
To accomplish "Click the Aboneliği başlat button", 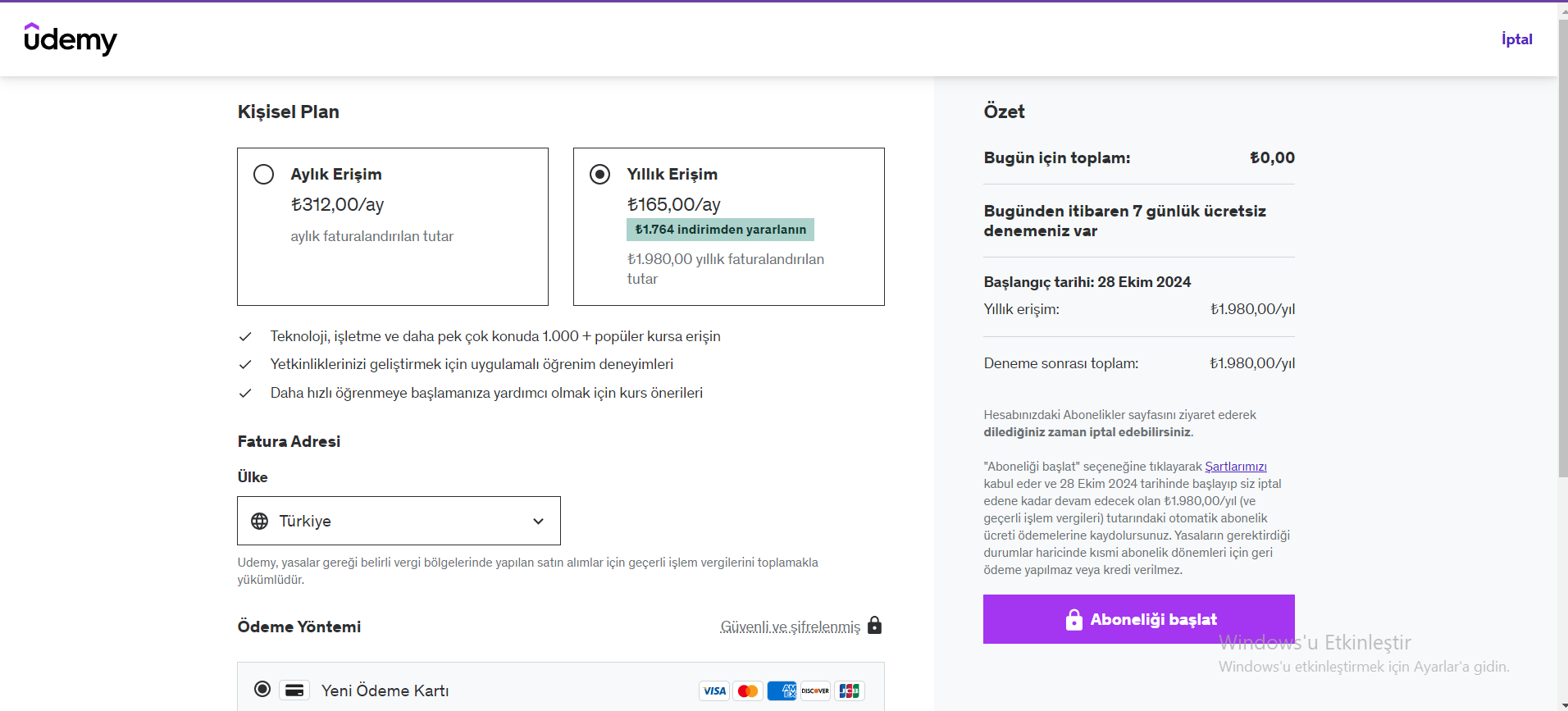I will (1139, 619).
